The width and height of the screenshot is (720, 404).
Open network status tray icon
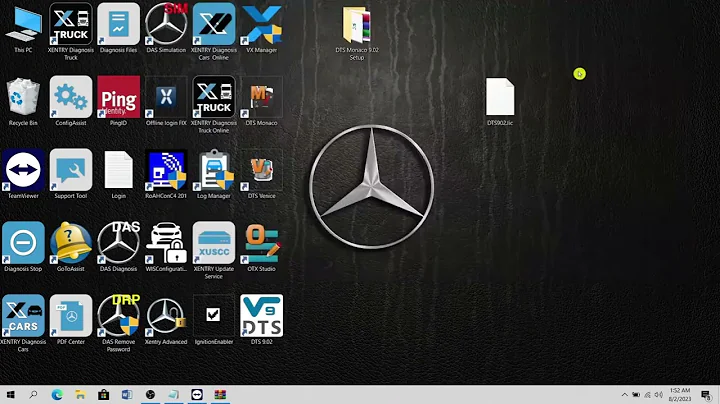647,395
